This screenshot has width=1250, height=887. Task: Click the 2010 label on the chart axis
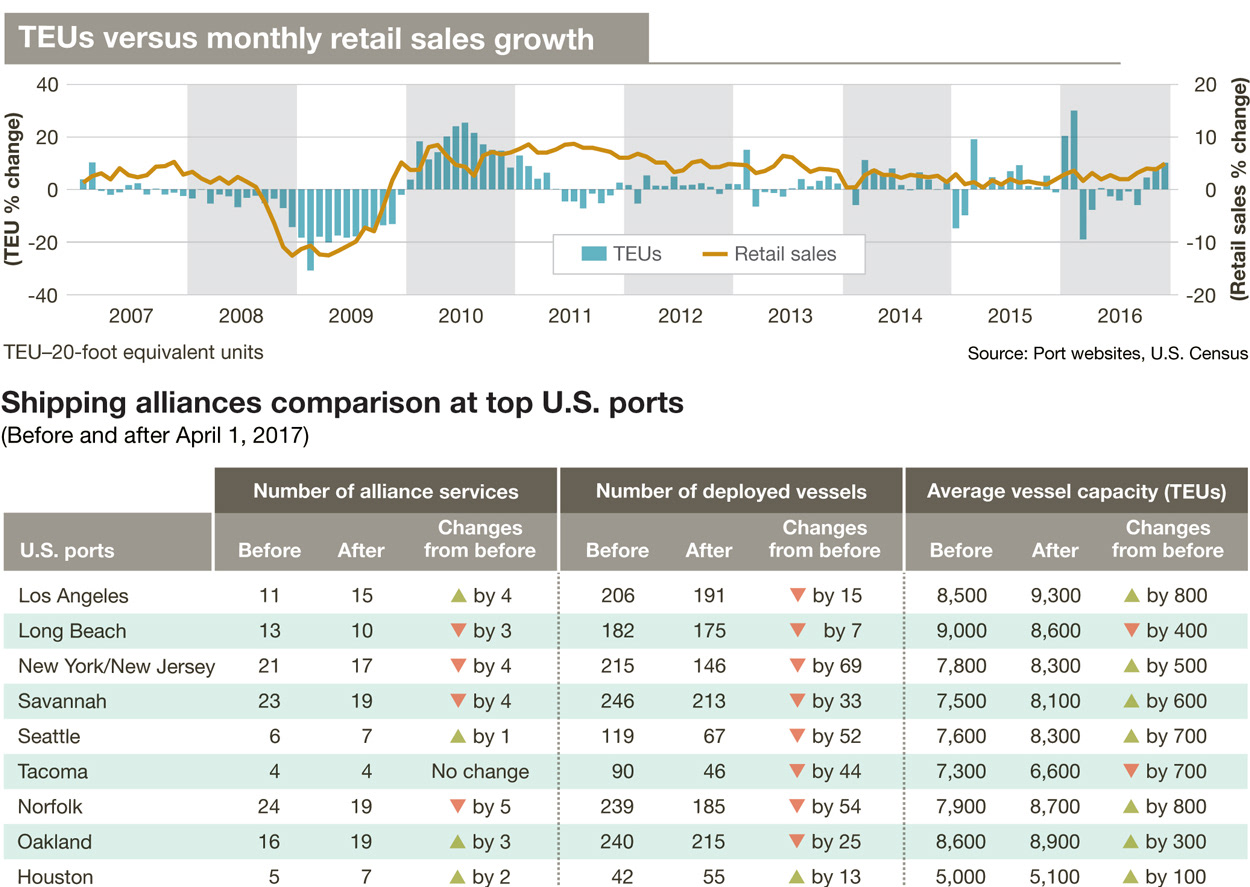pyautogui.click(x=460, y=317)
